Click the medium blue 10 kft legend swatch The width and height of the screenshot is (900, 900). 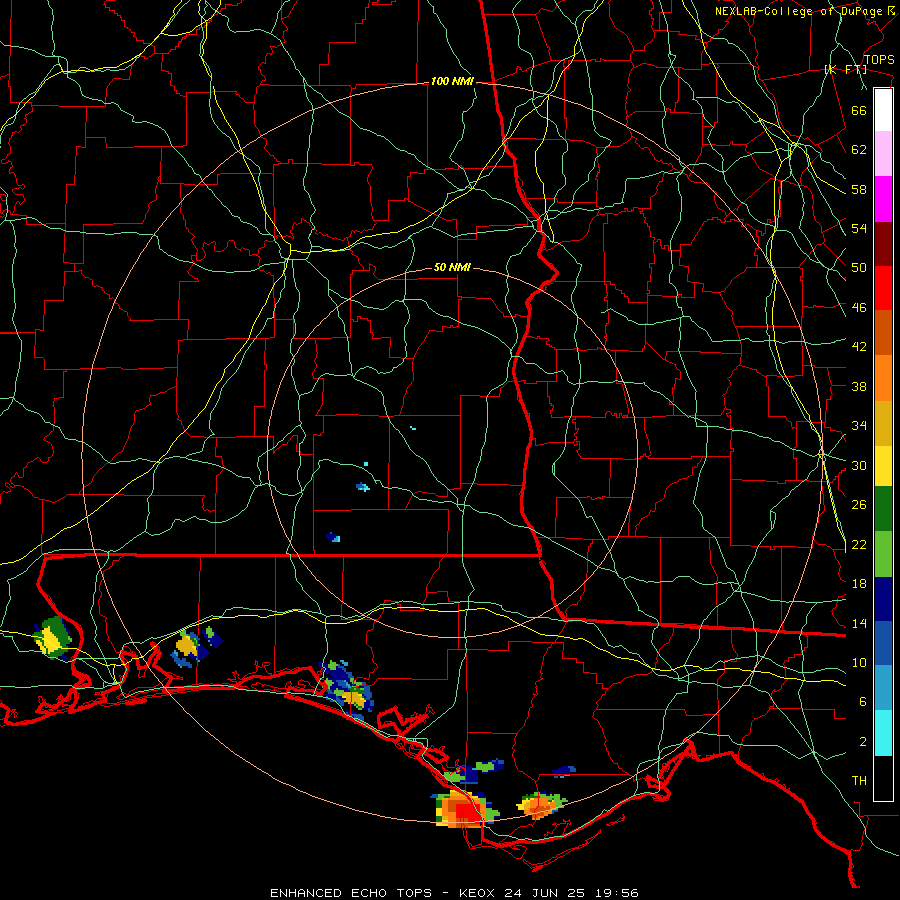tap(883, 643)
